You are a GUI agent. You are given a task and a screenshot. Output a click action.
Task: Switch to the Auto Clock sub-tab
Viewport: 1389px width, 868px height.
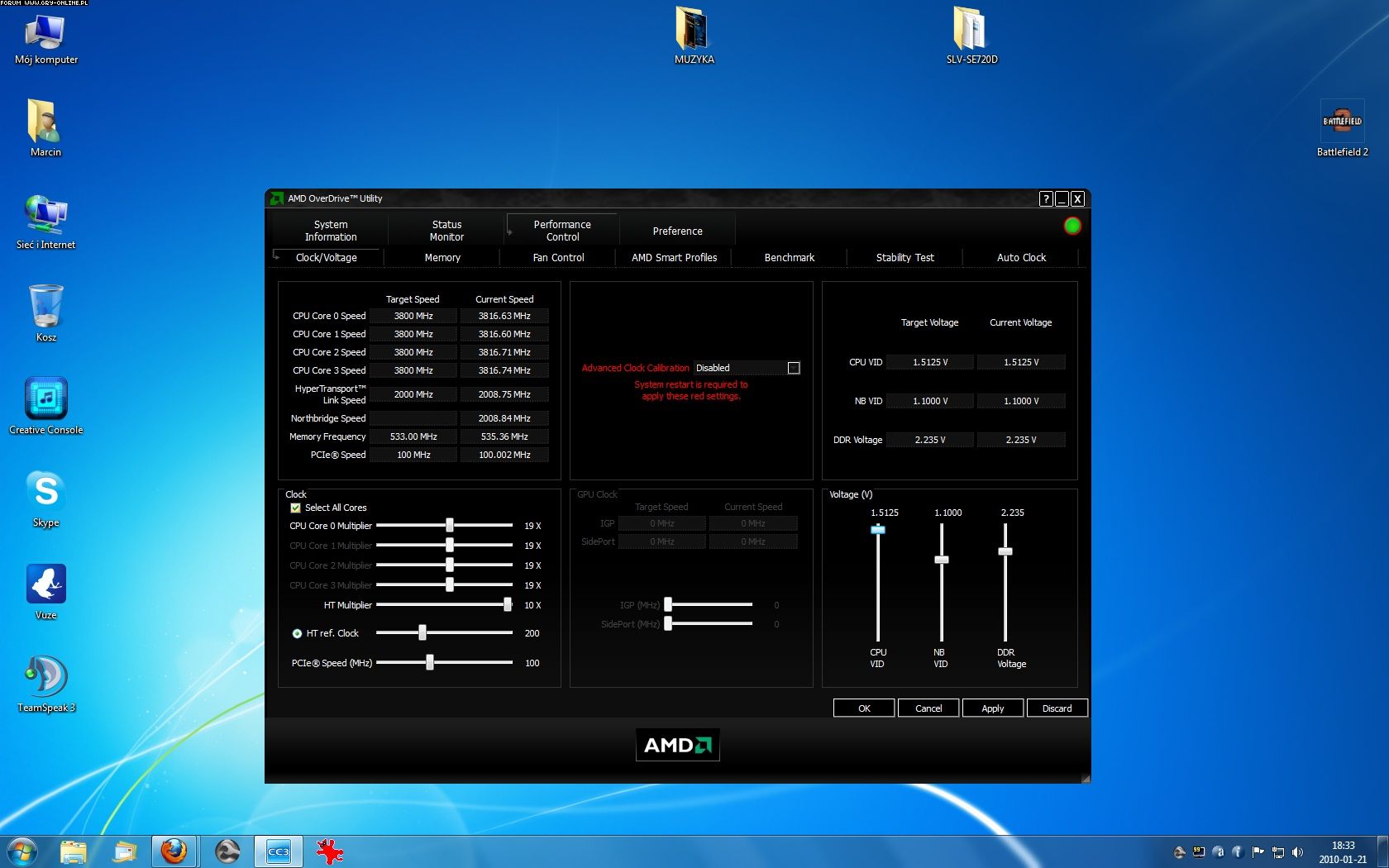[x=1021, y=258]
